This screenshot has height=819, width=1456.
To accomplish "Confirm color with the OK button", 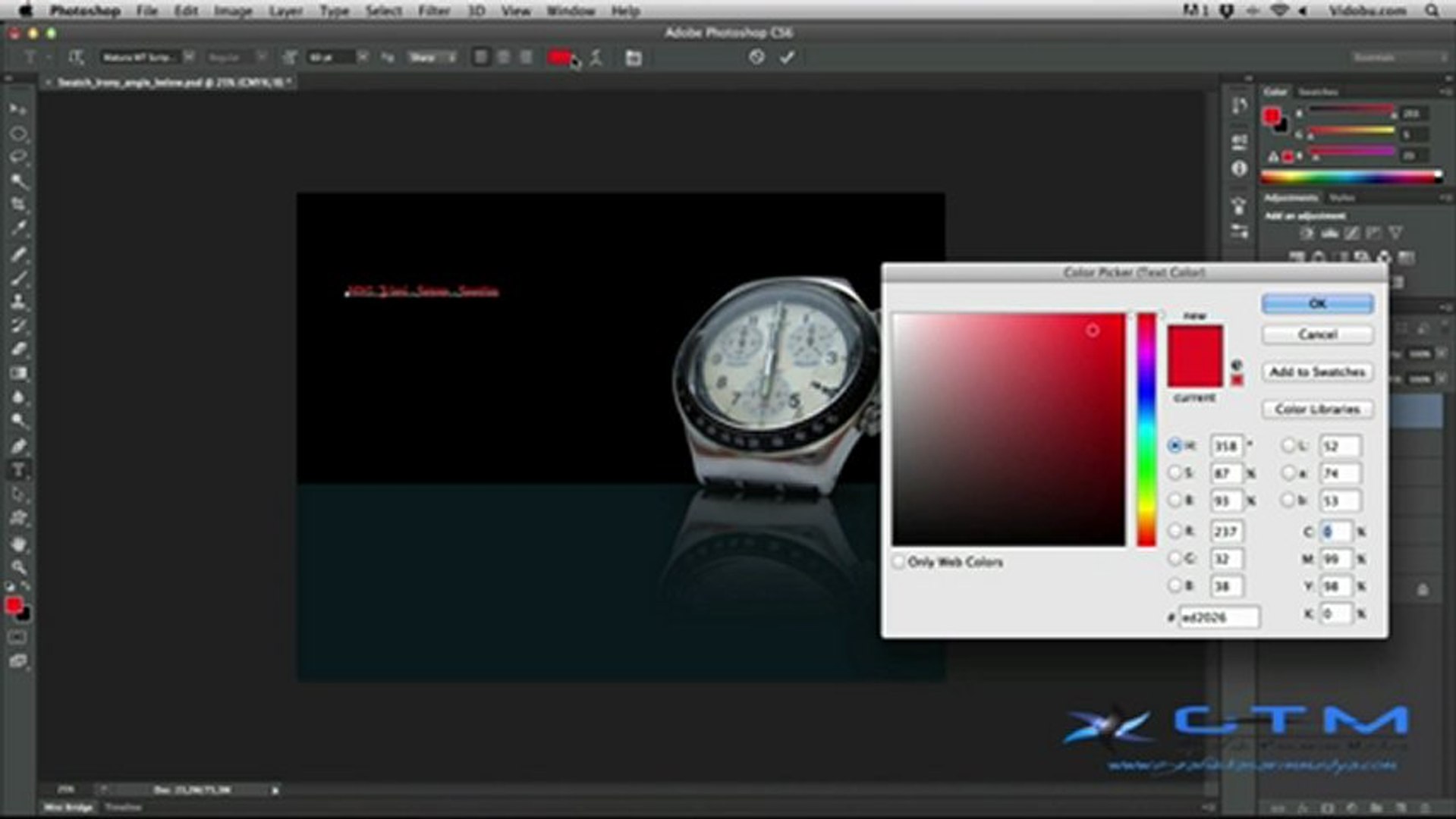I will (1317, 303).
